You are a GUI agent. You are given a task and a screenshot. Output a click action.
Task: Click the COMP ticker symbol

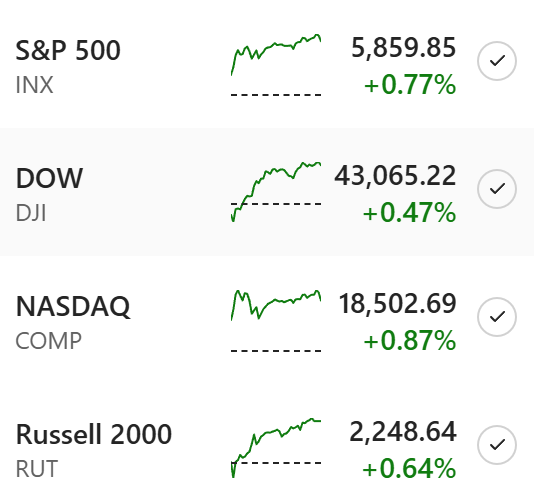(x=49, y=341)
